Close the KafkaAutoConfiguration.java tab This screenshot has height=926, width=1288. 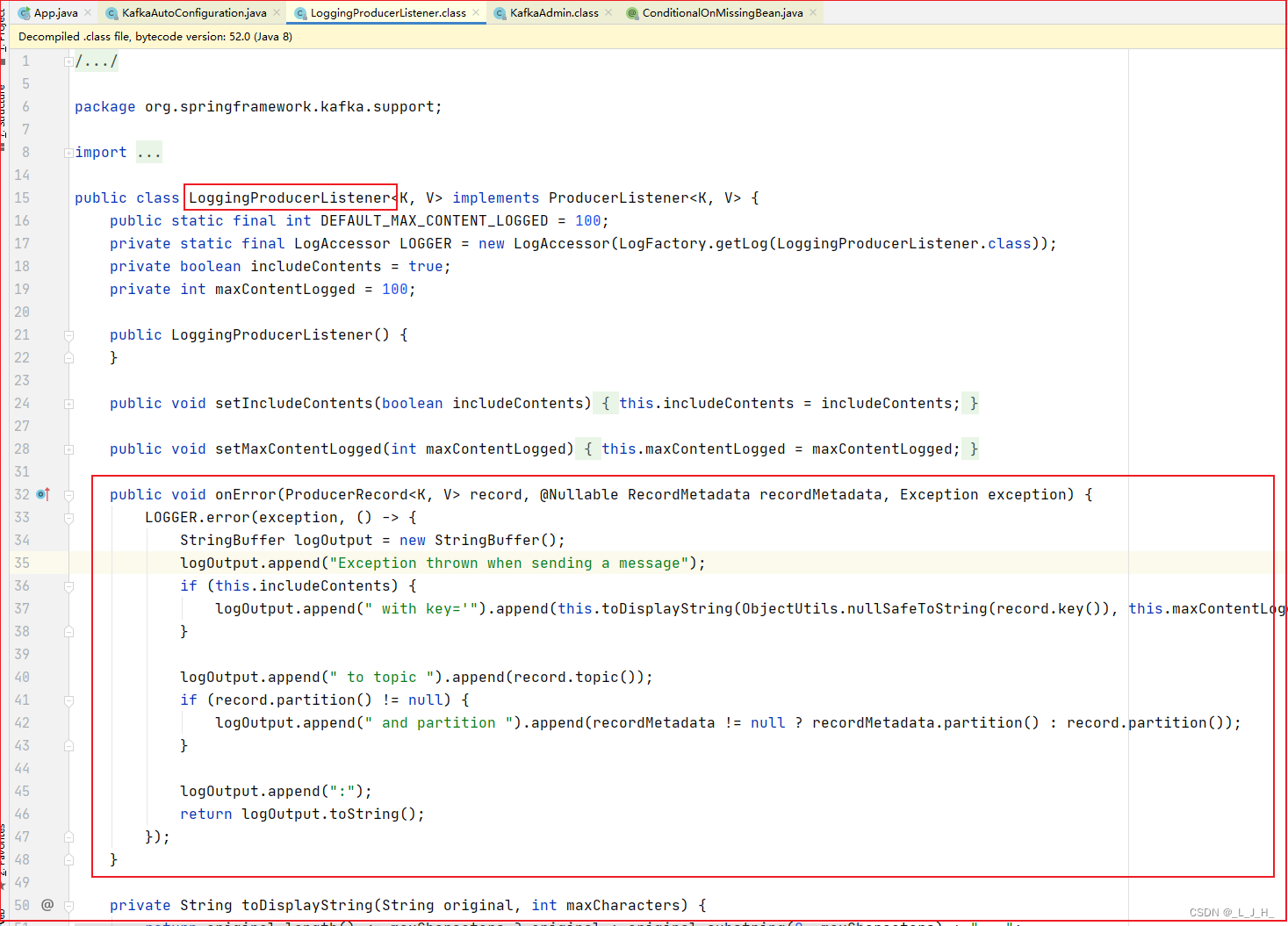277,12
